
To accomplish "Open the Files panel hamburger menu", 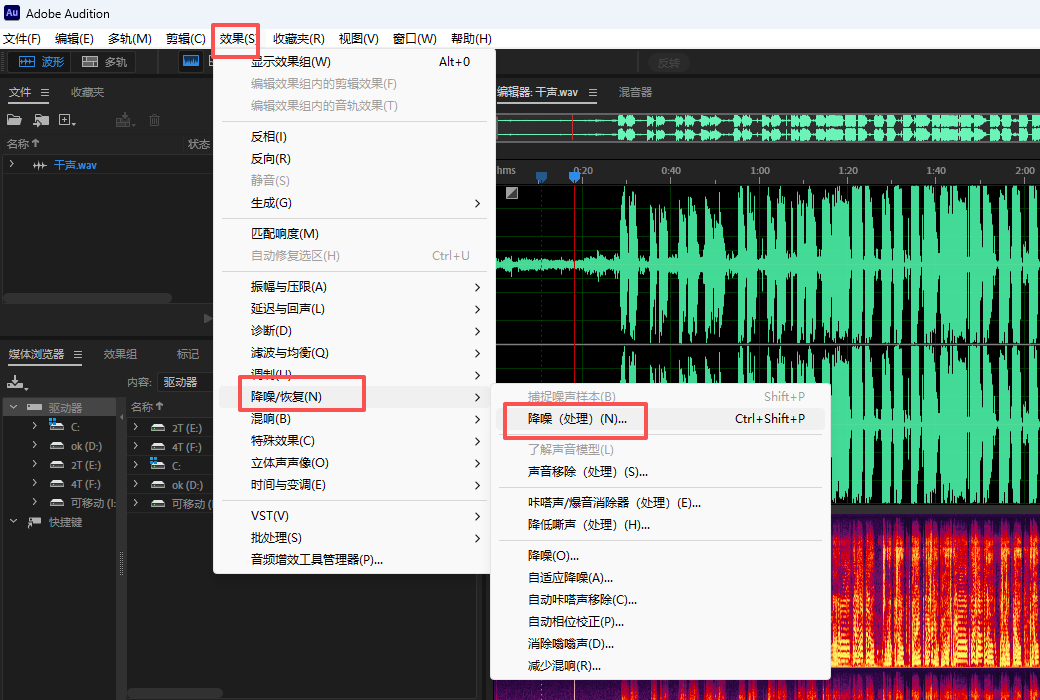I will [43, 92].
